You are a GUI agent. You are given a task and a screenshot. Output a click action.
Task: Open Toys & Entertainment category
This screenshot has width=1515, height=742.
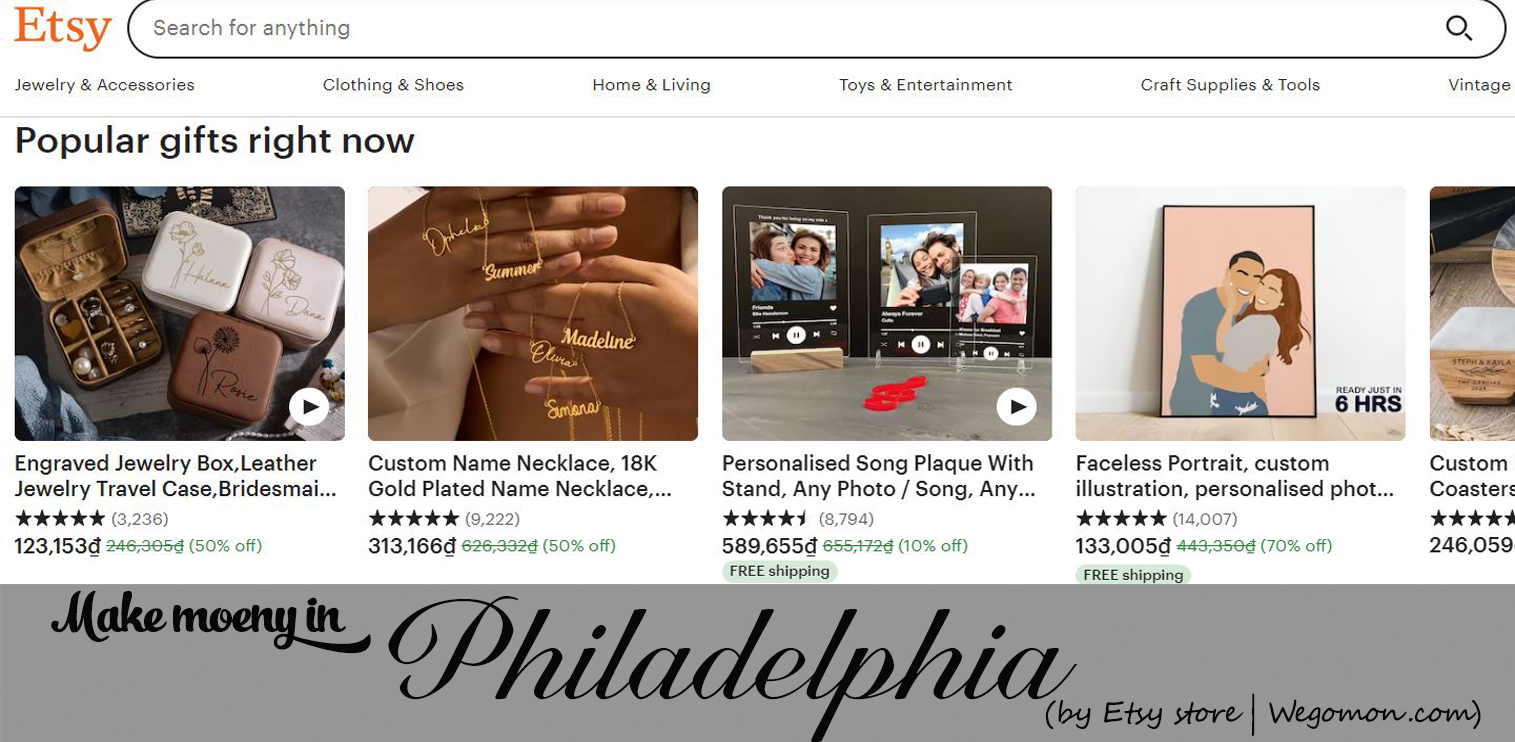click(926, 85)
